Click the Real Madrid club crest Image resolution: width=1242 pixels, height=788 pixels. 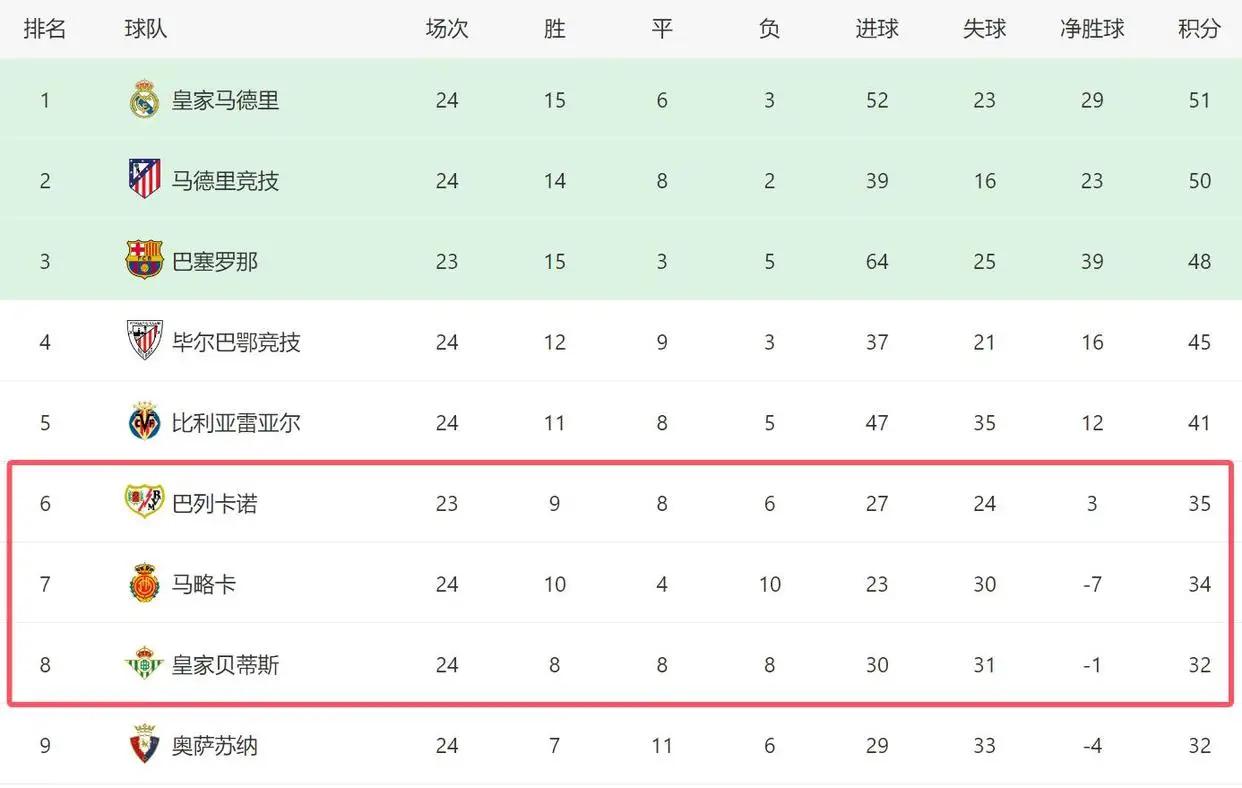click(x=145, y=100)
